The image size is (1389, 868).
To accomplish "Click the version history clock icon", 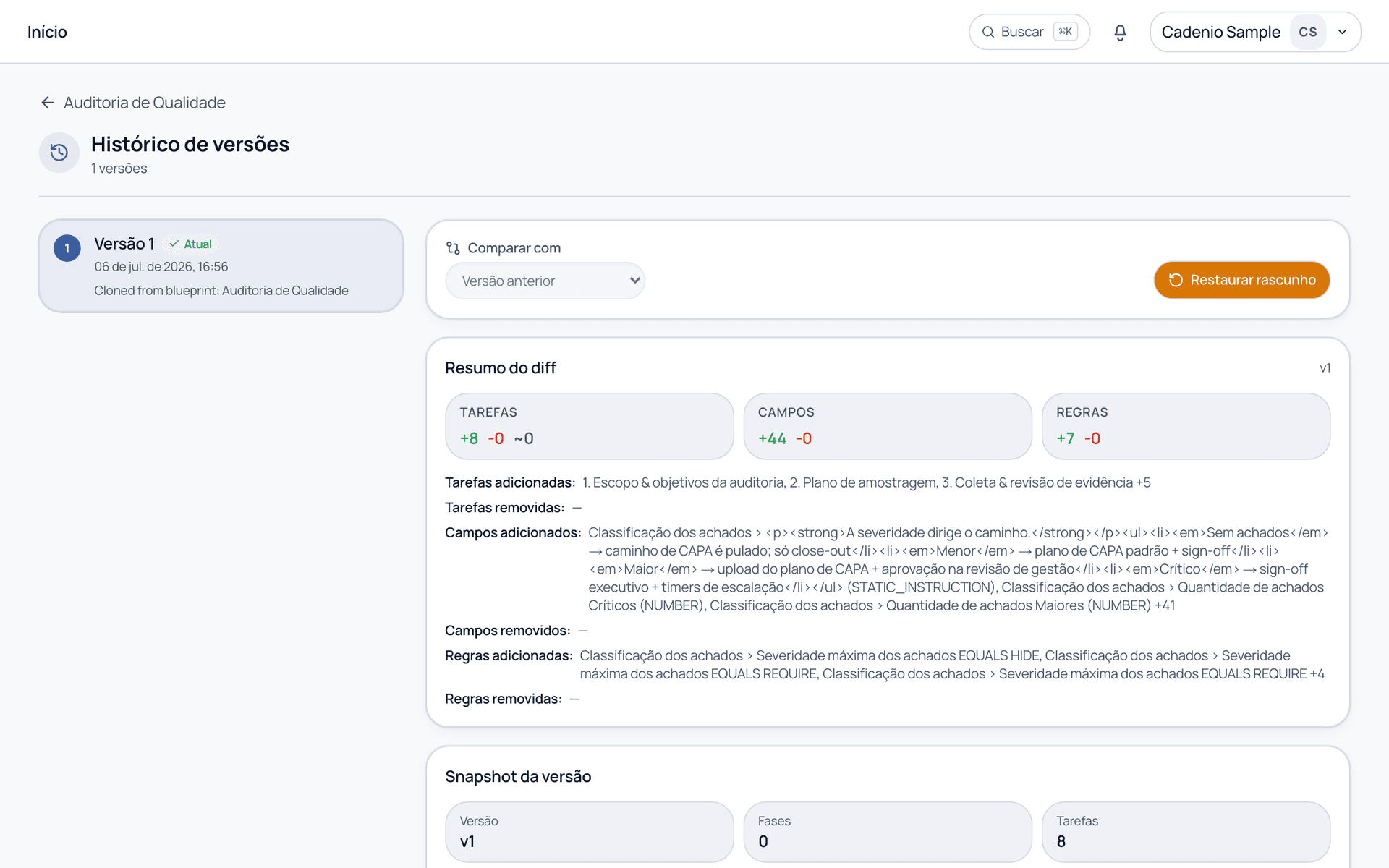I will click(59, 153).
